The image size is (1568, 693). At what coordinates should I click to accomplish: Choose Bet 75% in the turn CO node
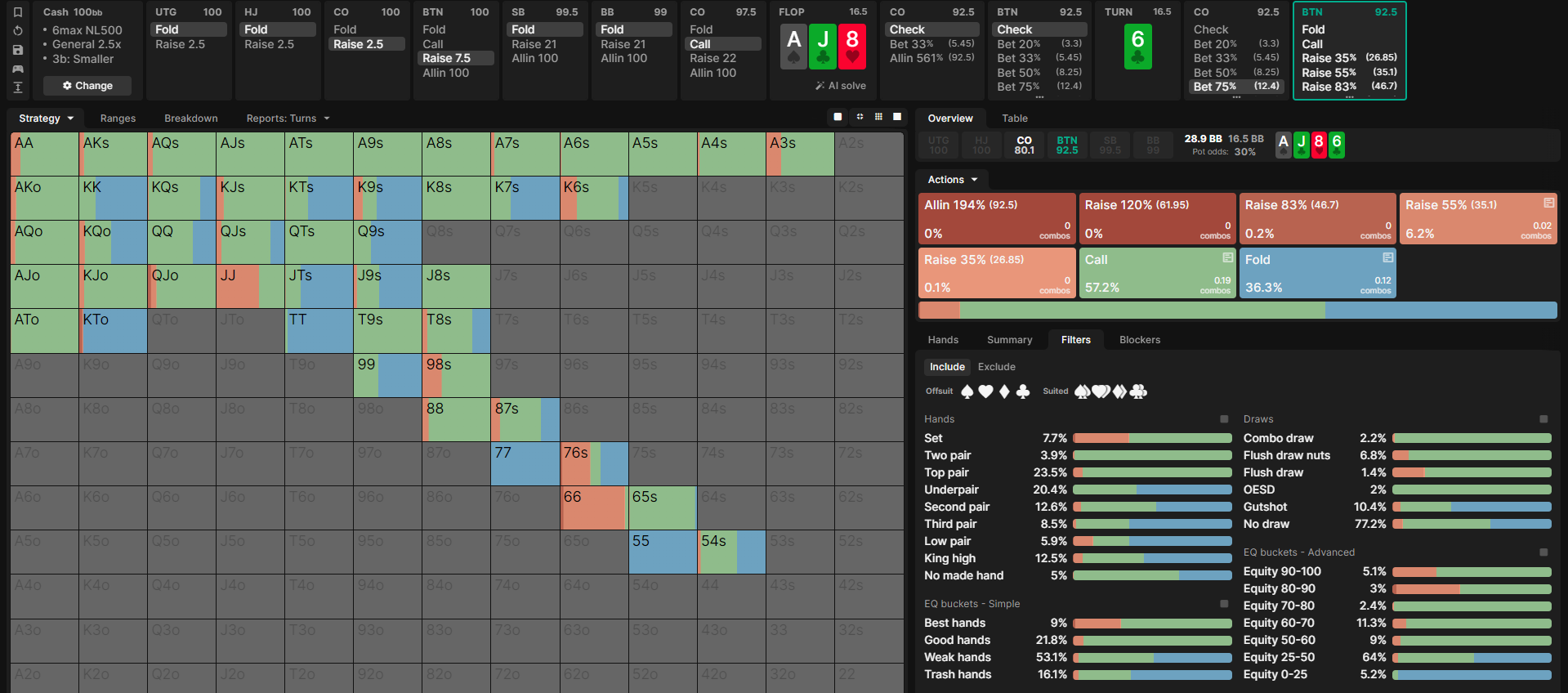(x=1236, y=86)
